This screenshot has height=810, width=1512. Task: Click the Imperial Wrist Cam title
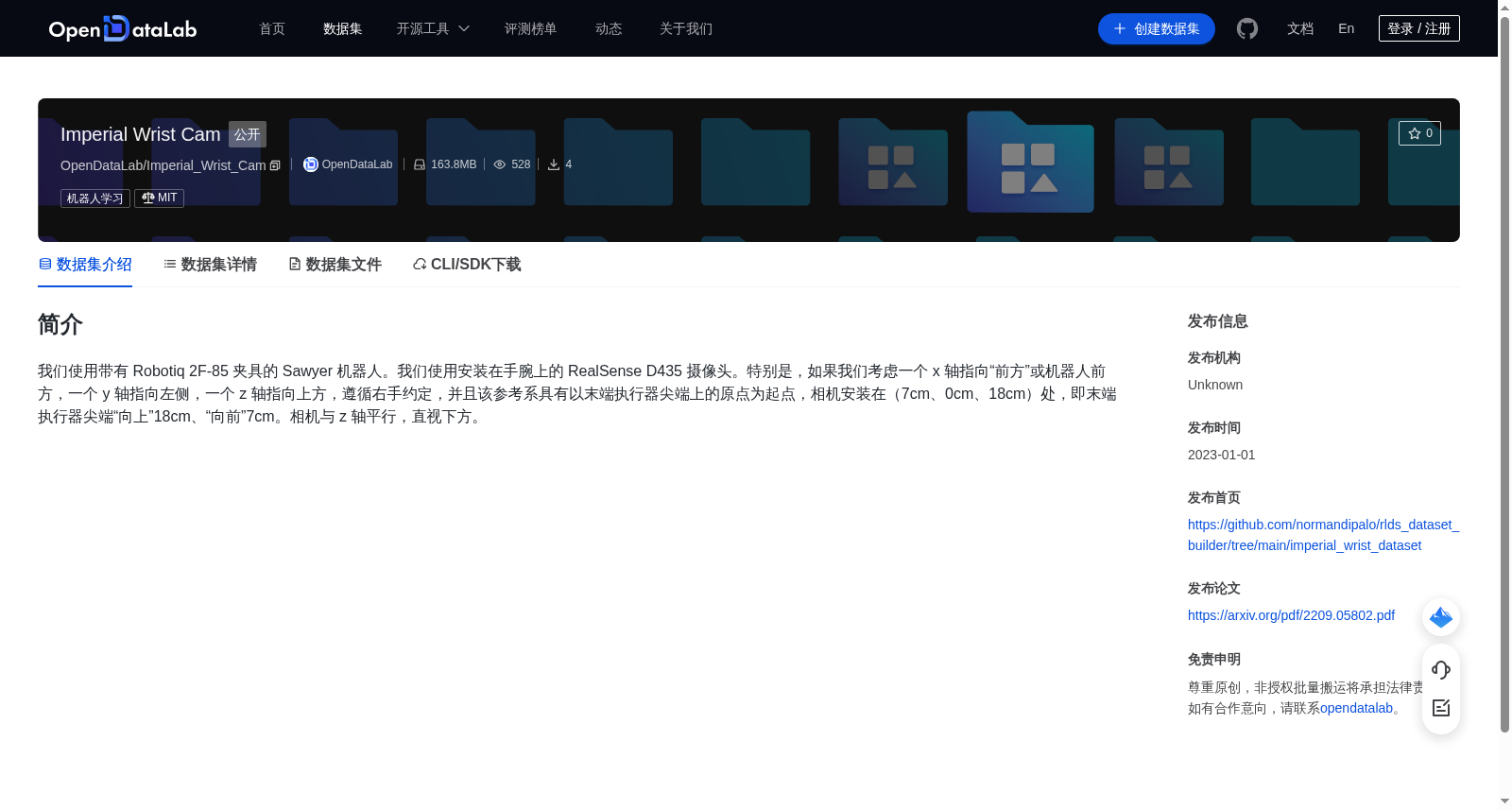coord(140,134)
